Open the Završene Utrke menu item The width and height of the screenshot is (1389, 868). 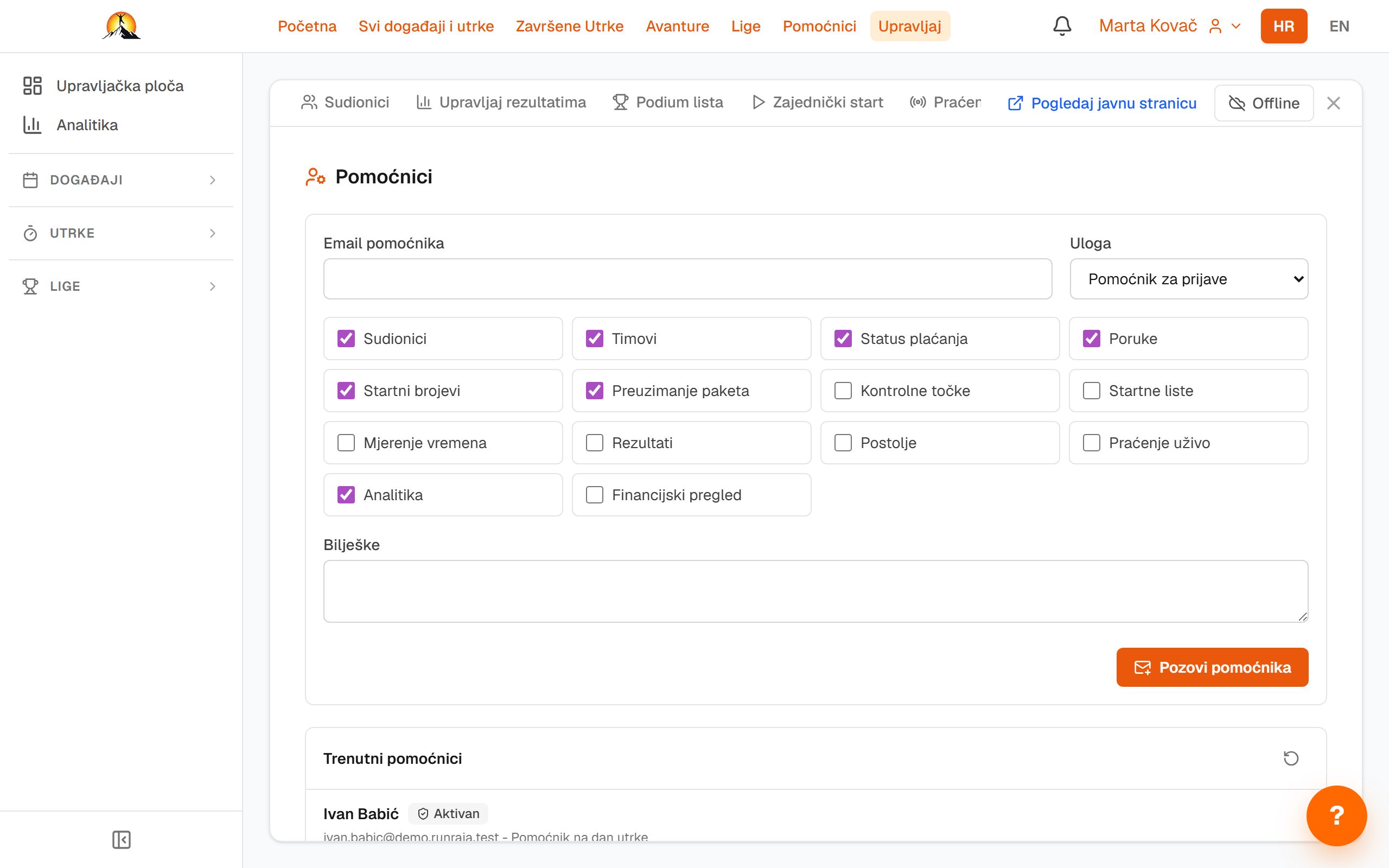tap(569, 26)
